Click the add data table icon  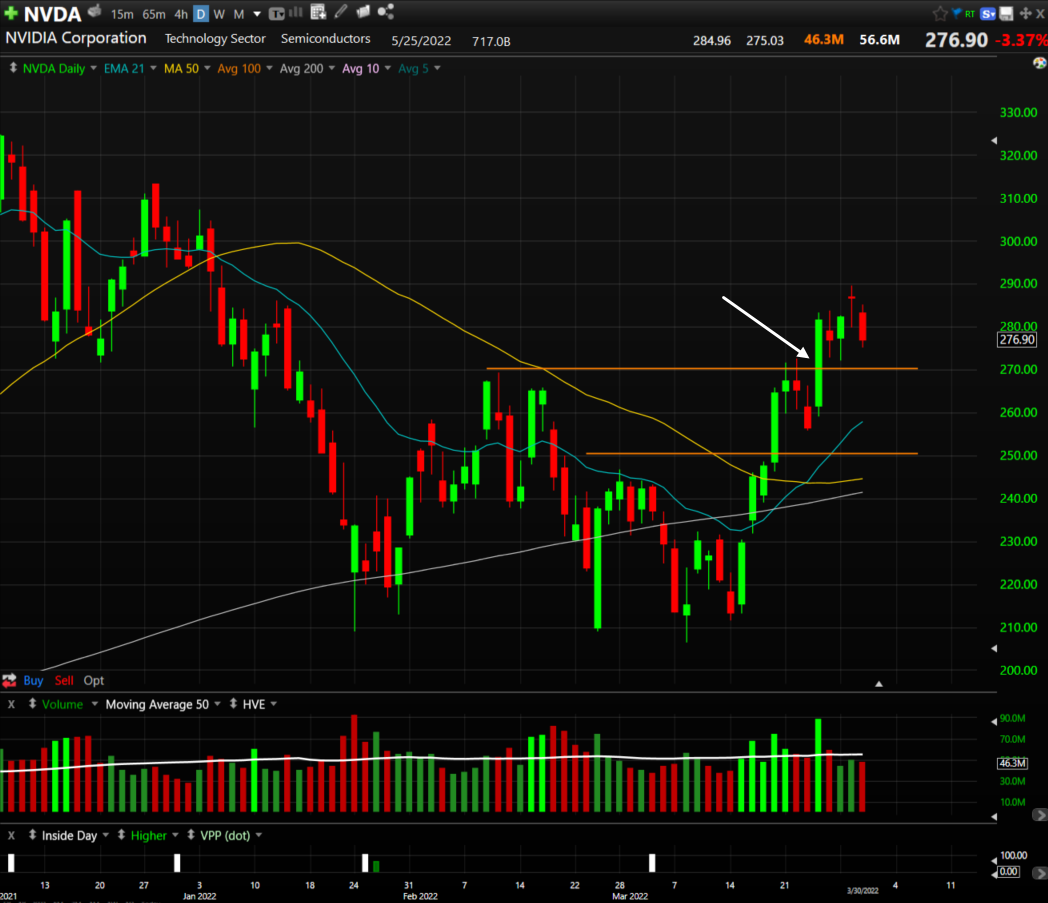tap(318, 12)
